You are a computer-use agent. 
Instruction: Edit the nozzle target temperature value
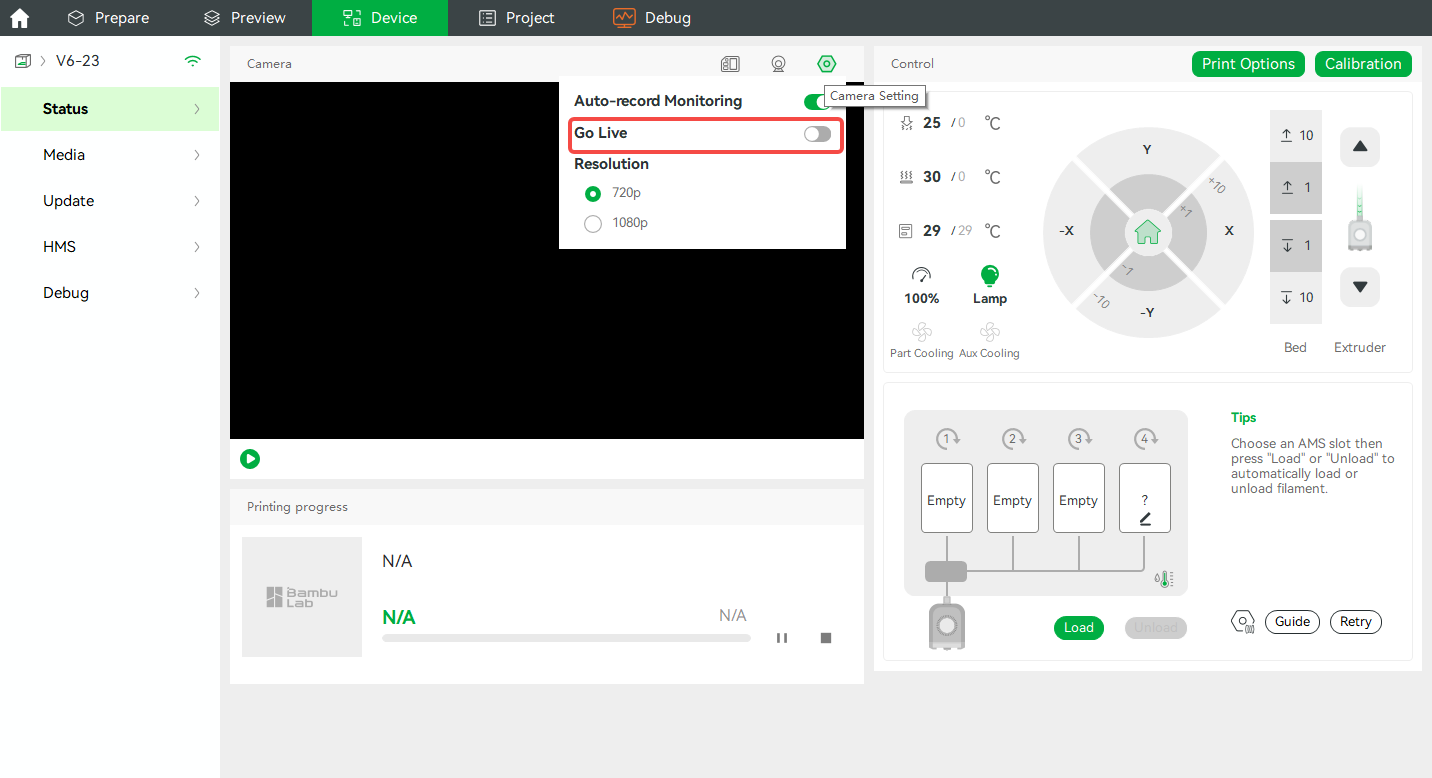pos(962,123)
